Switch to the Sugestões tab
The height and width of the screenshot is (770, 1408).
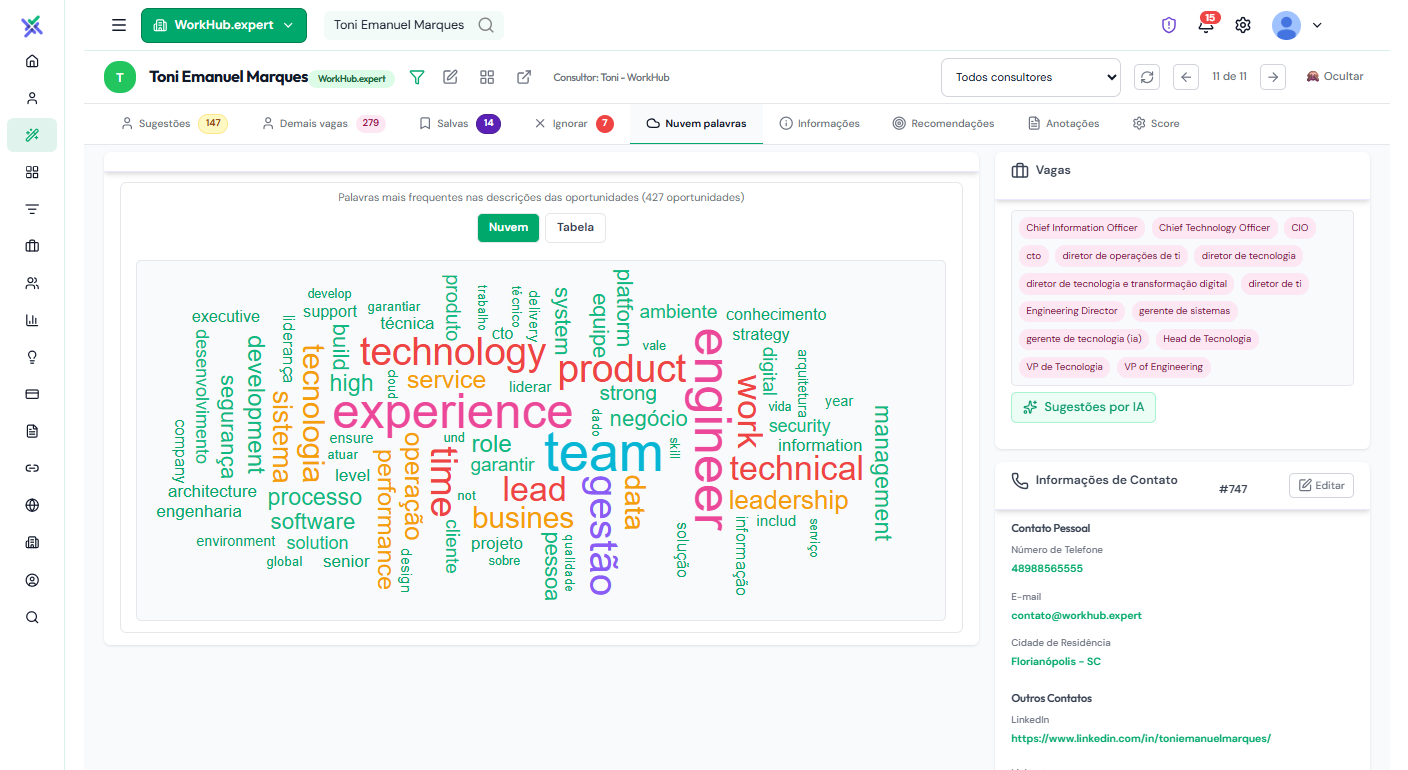tap(174, 124)
